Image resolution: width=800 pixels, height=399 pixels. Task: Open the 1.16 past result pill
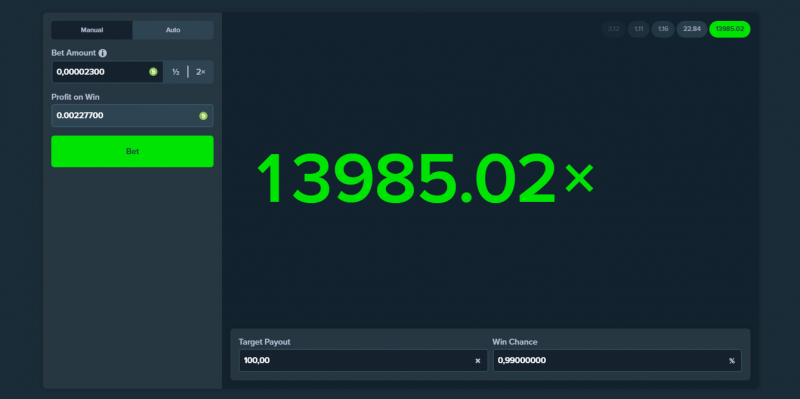(663, 29)
